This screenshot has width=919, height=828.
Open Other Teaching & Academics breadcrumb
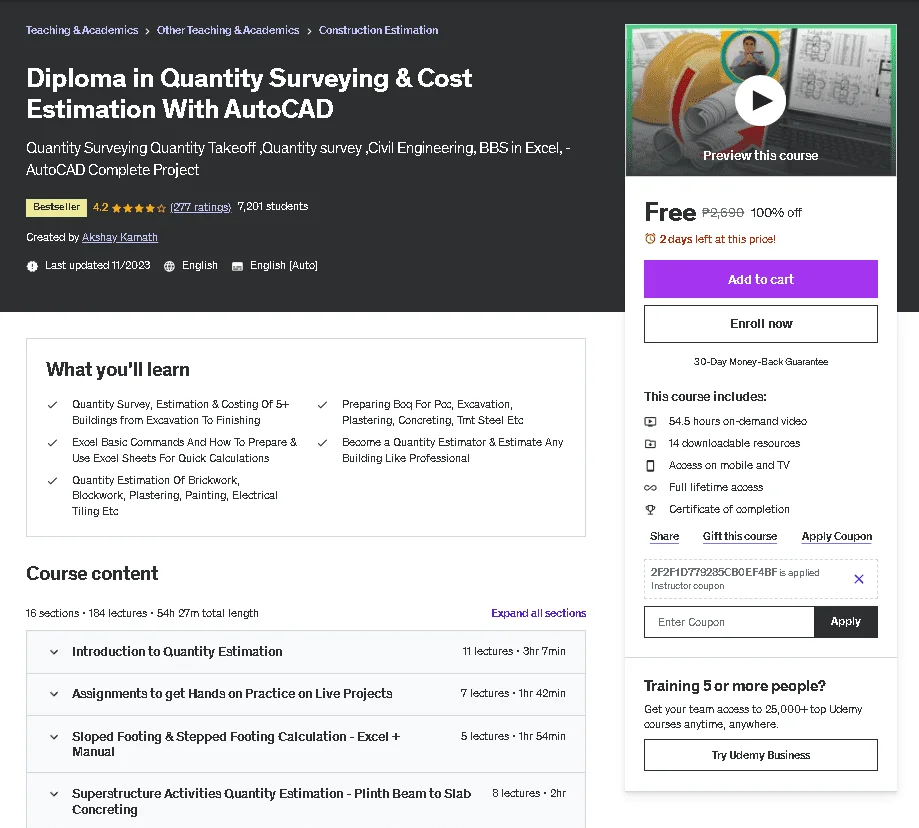click(x=228, y=30)
